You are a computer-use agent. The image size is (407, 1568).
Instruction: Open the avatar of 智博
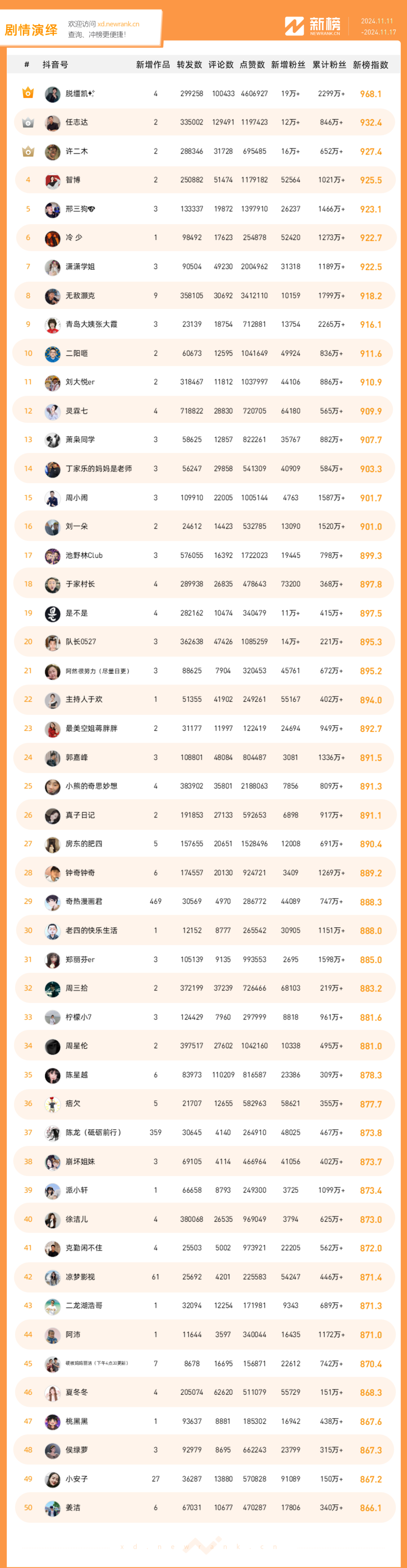pos(52,180)
